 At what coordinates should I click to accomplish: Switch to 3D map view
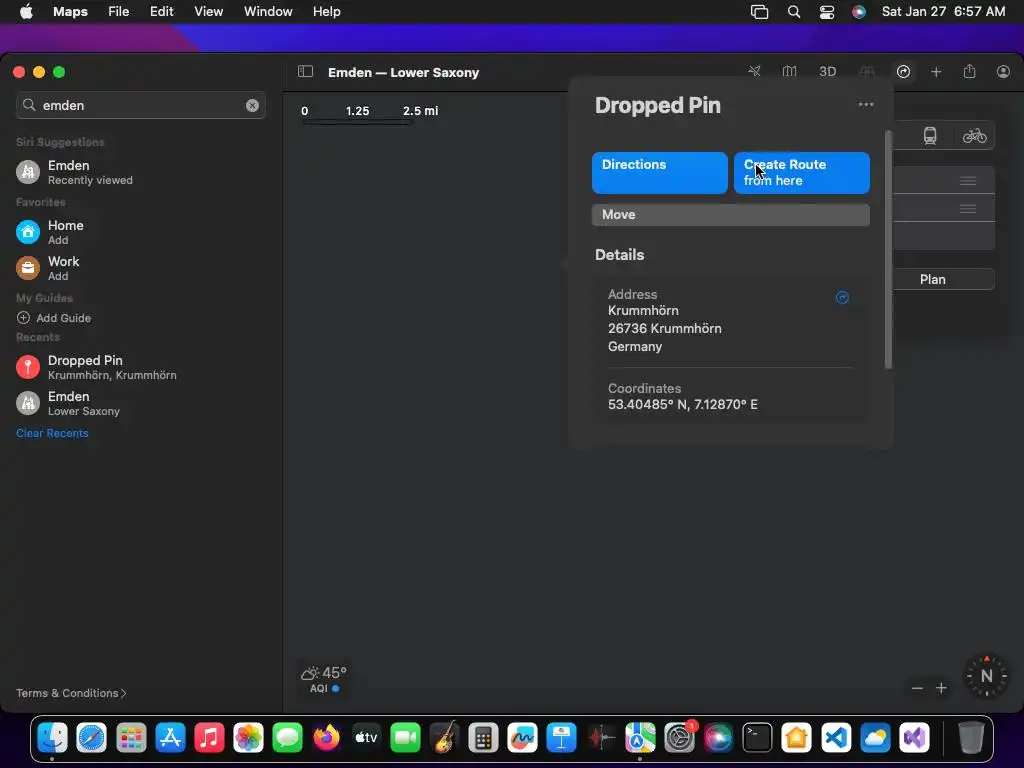tap(827, 72)
